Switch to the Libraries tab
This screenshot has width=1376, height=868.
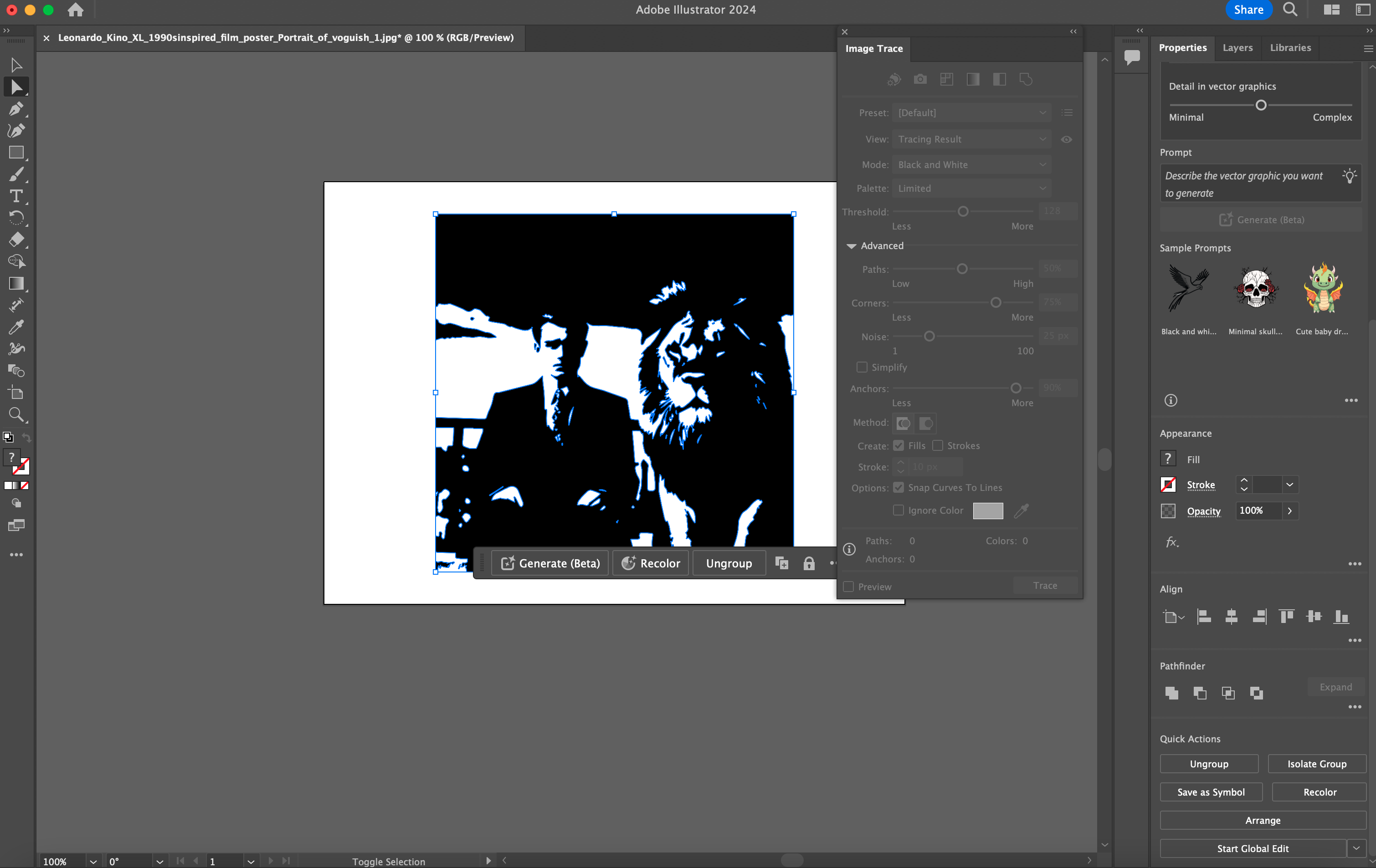coord(1290,47)
